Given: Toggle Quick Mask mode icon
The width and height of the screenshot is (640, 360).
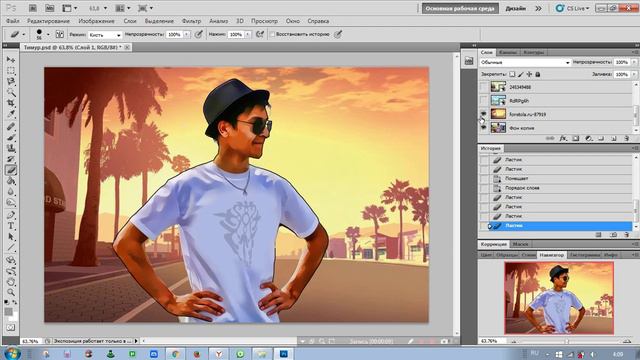Looking at the screenshot, I should 11,327.
